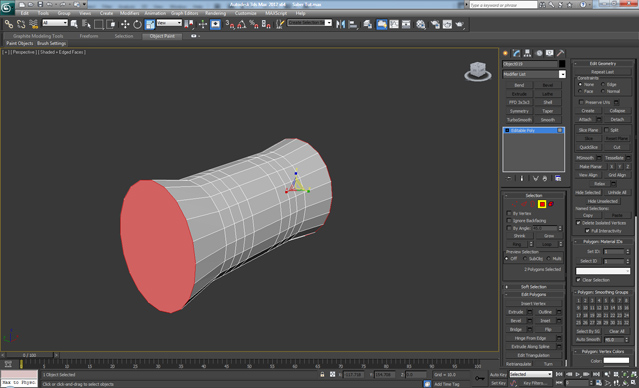
Task: Click the Align tool icon
Action: click(x=353, y=24)
